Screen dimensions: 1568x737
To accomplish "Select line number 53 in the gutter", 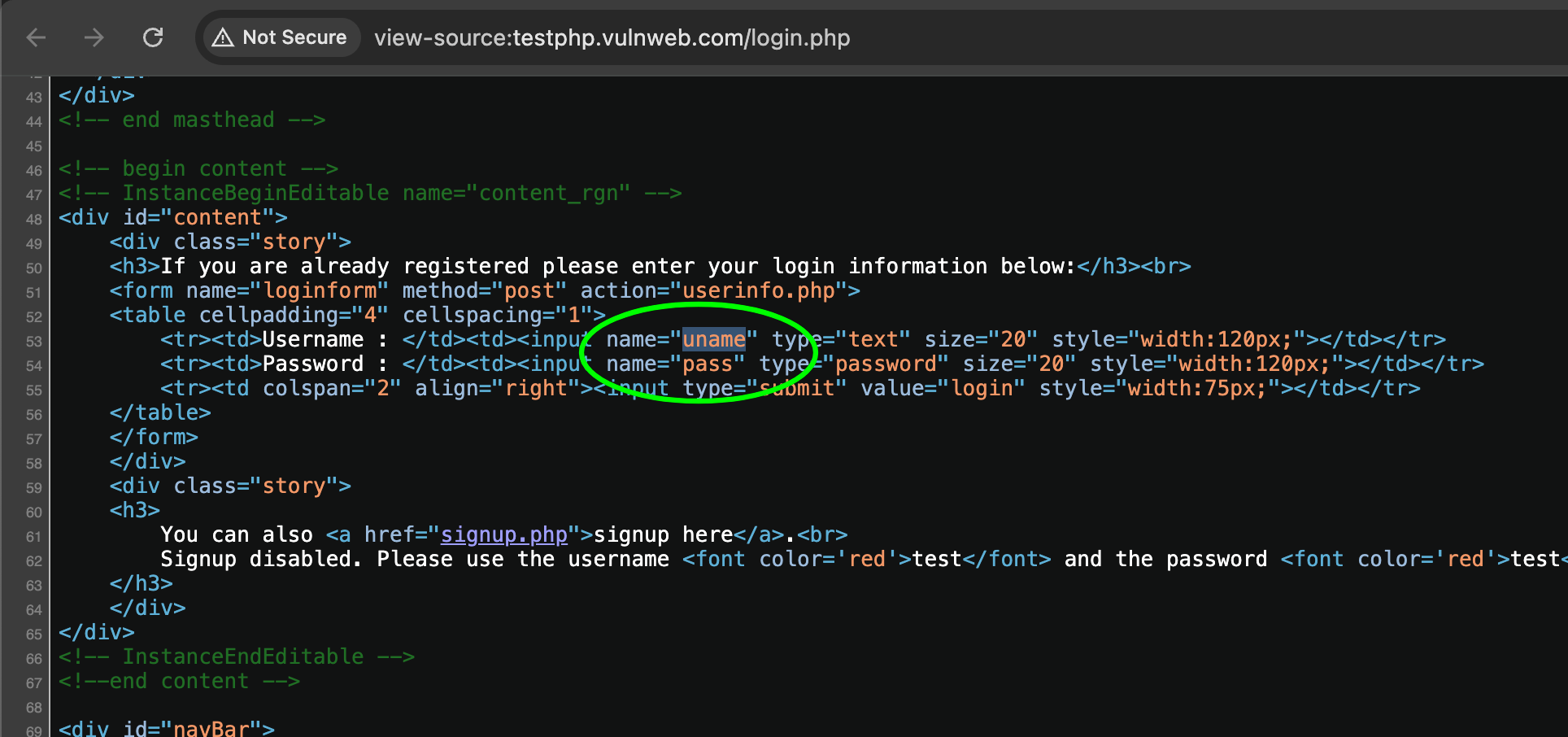I will coord(33,342).
